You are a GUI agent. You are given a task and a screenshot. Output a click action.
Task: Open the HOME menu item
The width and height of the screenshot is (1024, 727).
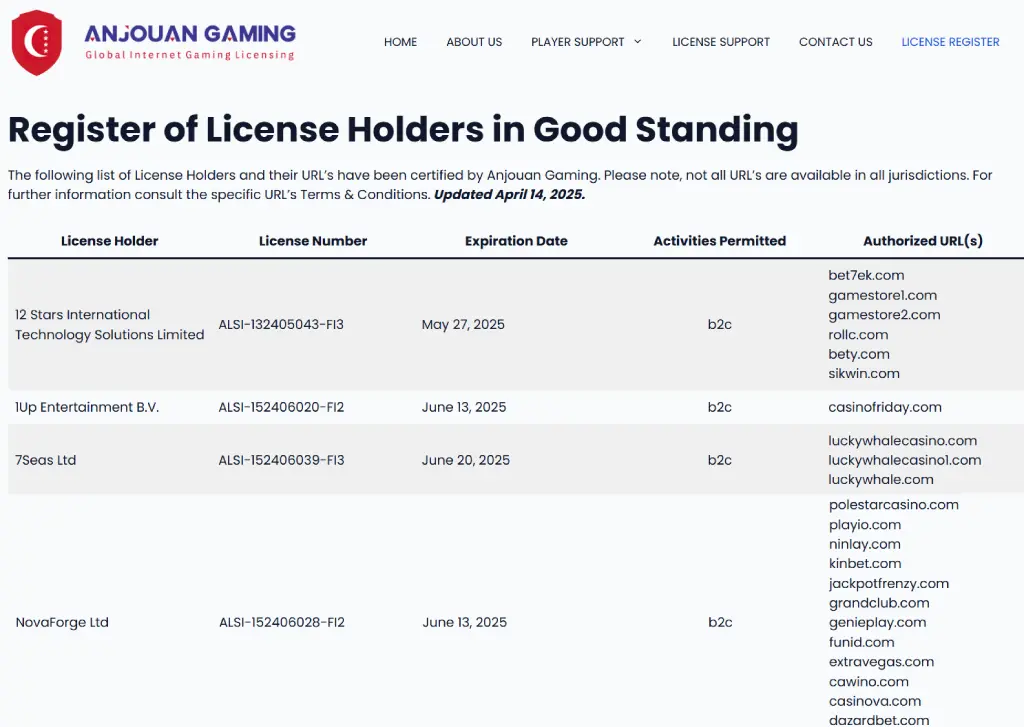pyautogui.click(x=400, y=42)
